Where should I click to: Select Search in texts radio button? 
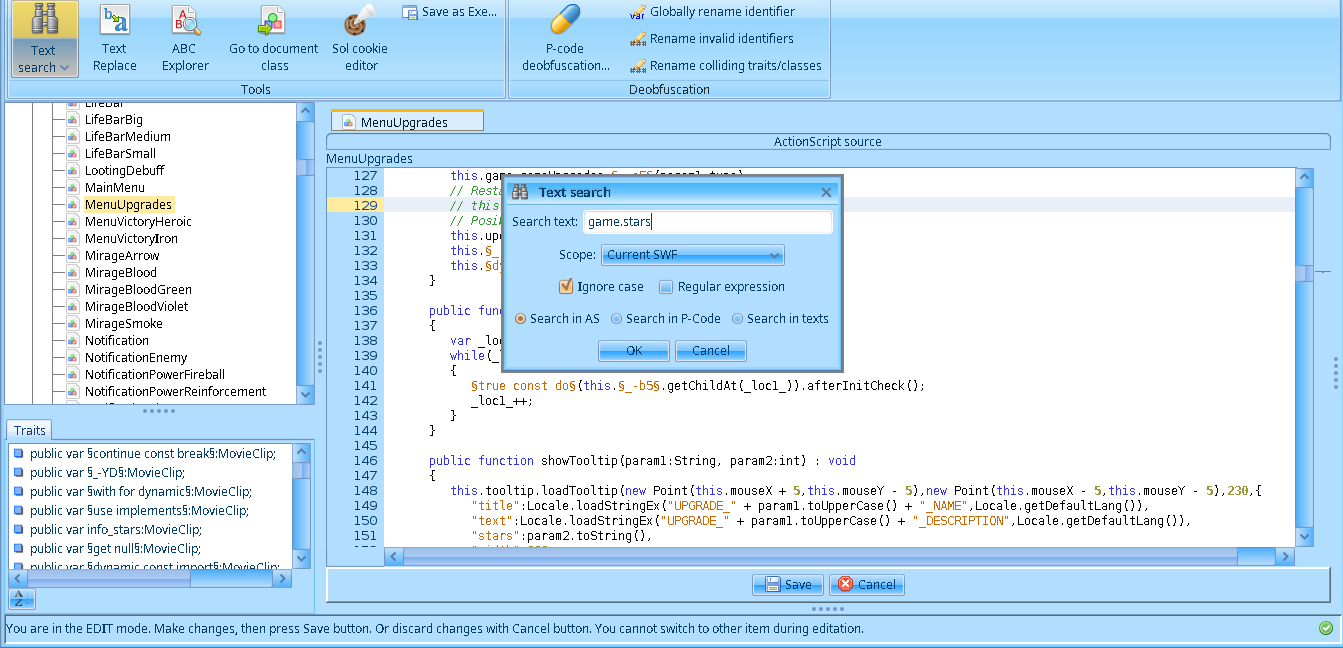(737, 319)
